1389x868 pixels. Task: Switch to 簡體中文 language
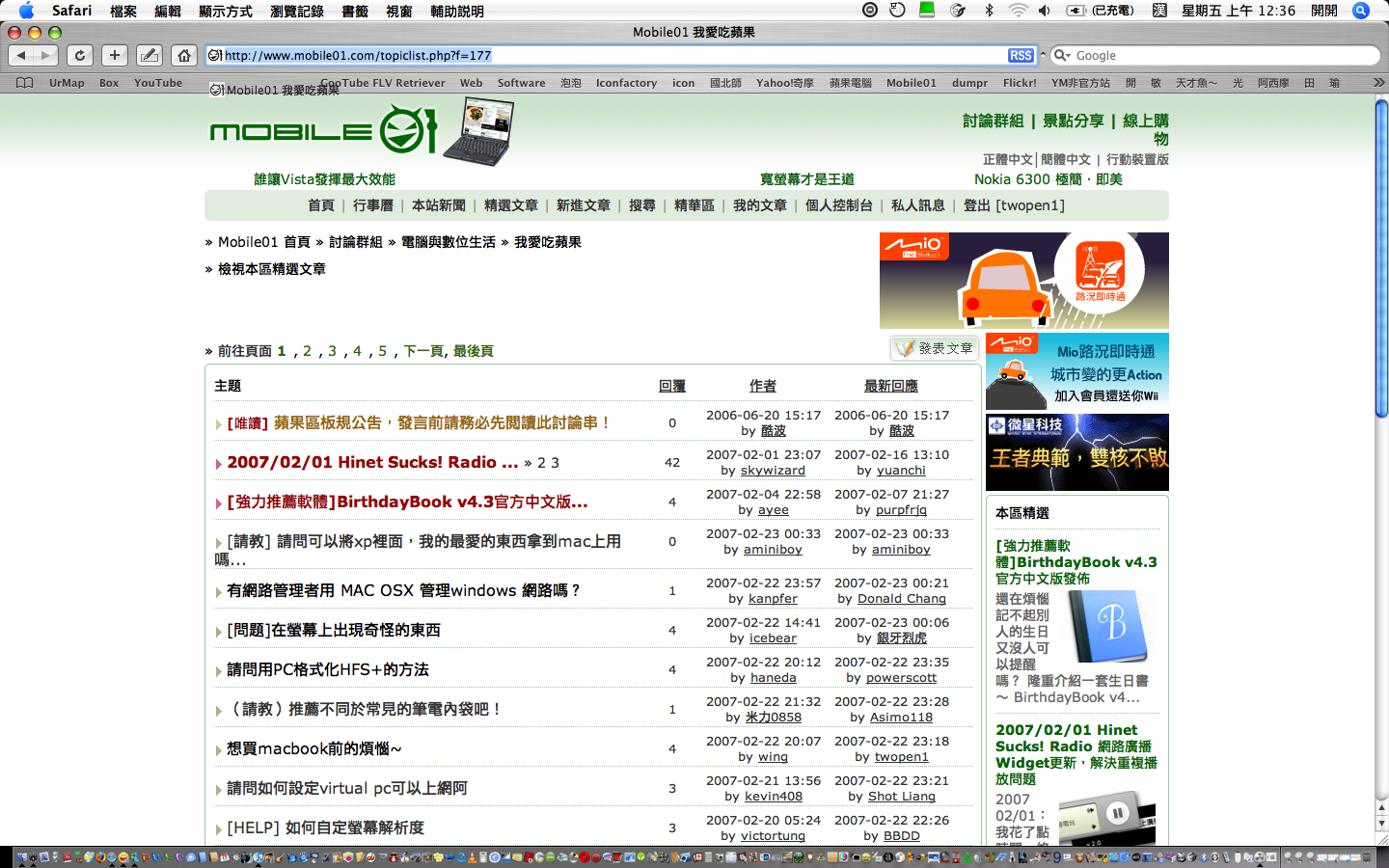[x=1065, y=159]
